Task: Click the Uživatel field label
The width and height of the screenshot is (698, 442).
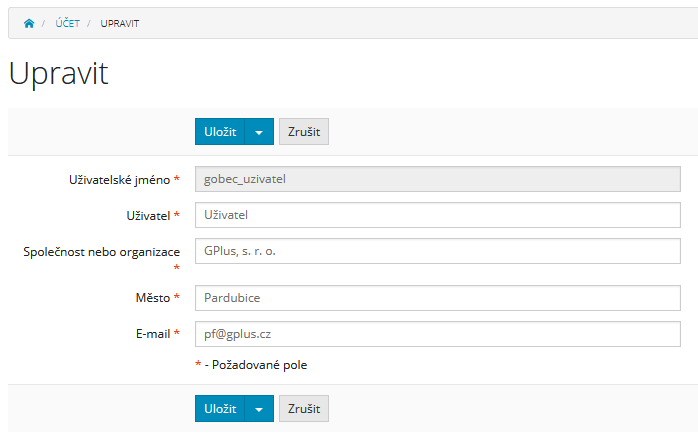Action: pyautogui.click(x=148, y=216)
